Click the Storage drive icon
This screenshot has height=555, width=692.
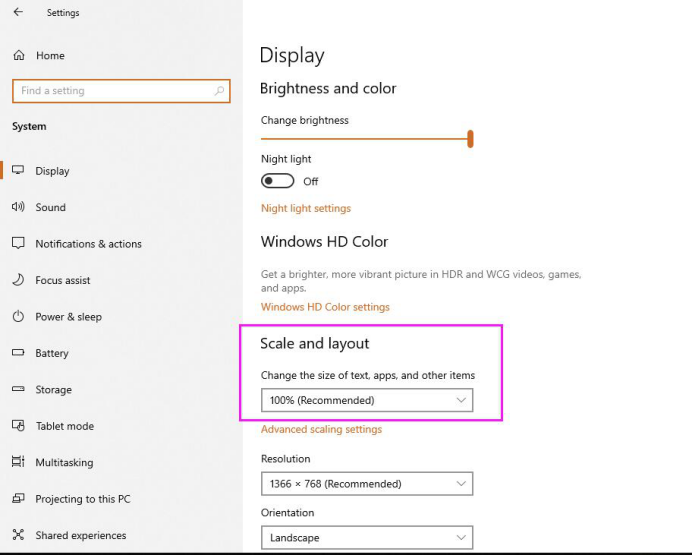point(18,390)
